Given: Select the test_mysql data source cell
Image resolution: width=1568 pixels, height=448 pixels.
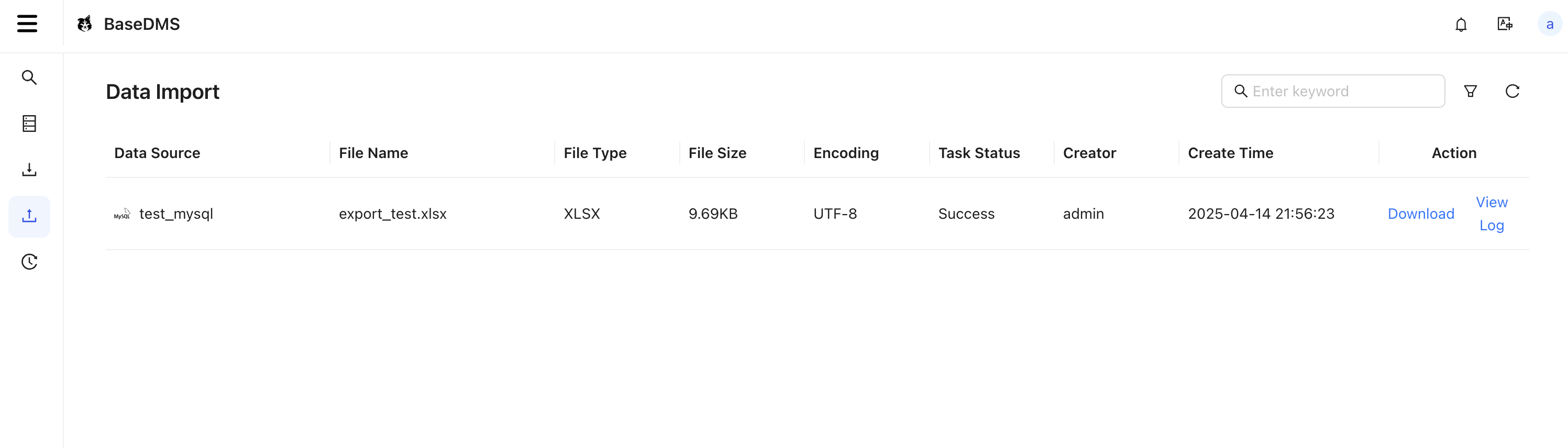Looking at the screenshot, I should click(x=163, y=214).
